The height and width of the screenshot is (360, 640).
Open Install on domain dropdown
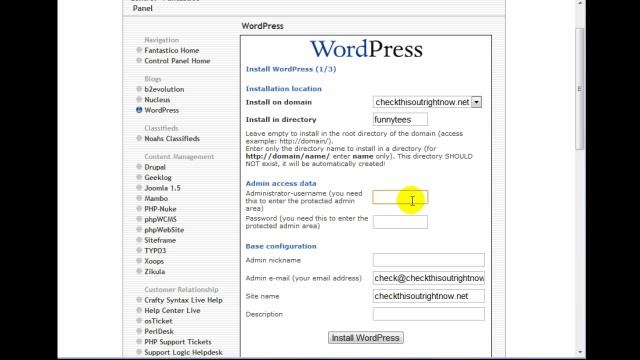[x=427, y=102]
